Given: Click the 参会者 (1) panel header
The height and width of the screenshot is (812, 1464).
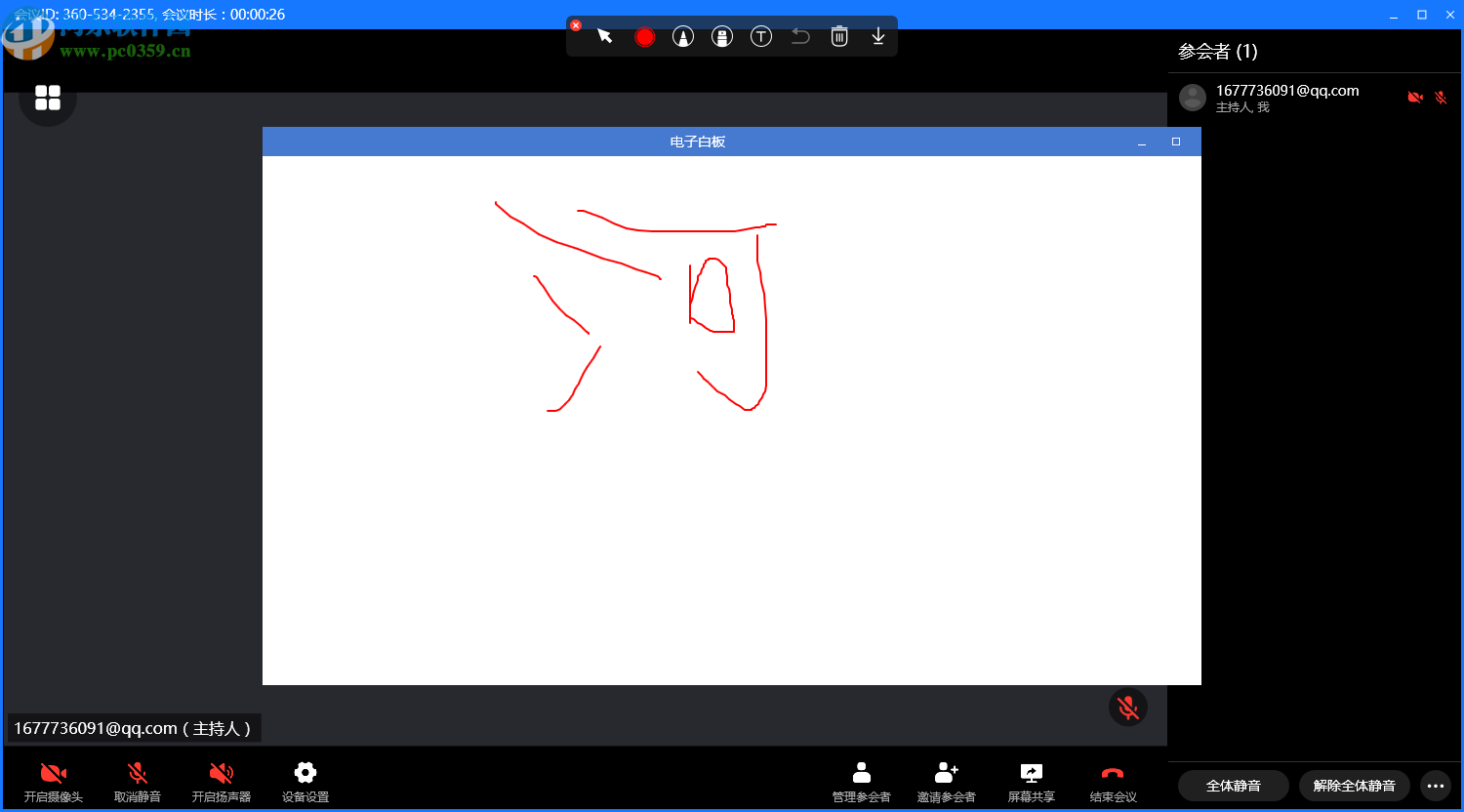Looking at the screenshot, I should tap(1218, 52).
